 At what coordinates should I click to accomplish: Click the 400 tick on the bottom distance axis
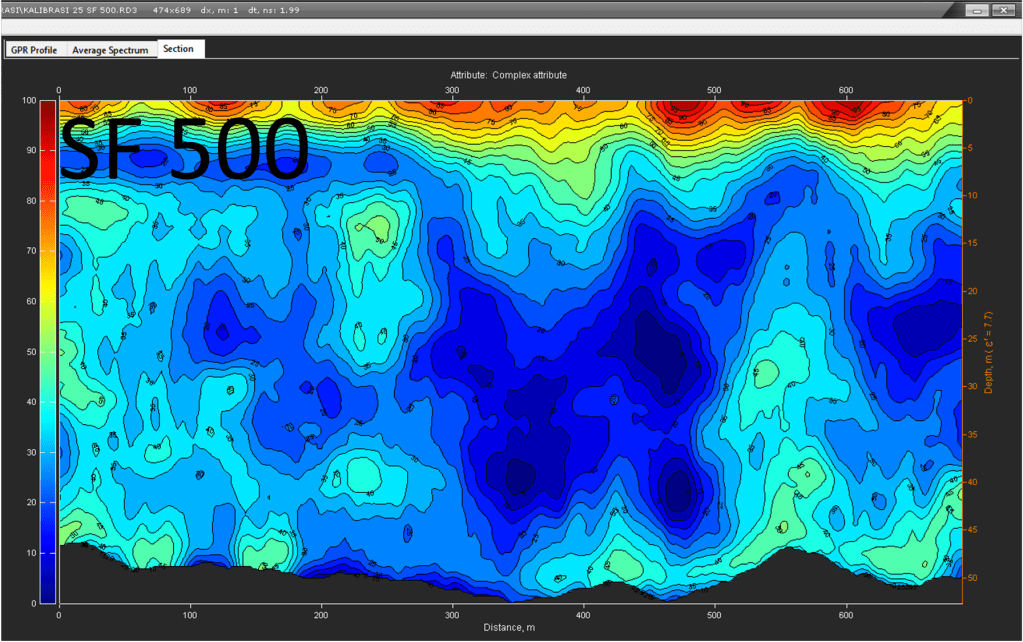point(583,617)
